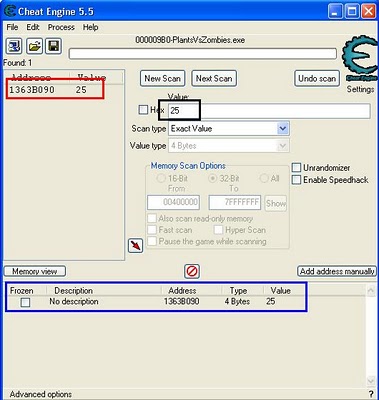The width and height of the screenshot is (379, 400).
Task: Clear the address list with the red no-entry icon
Action: (x=192, y=271)
